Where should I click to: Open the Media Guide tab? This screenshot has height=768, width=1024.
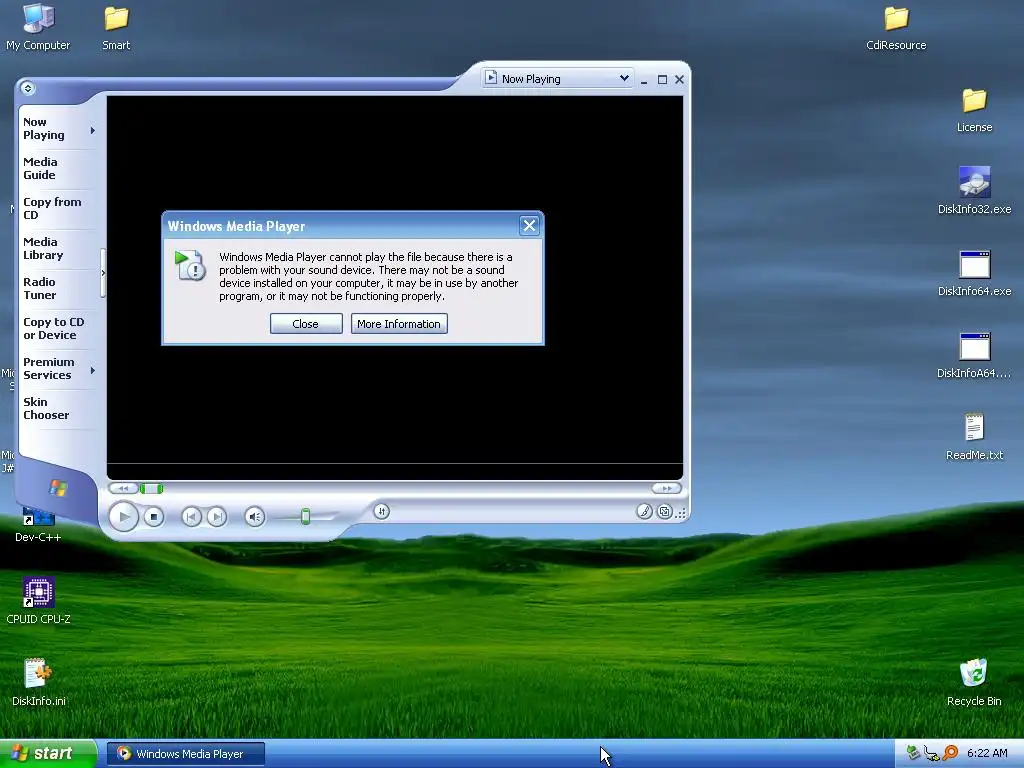point(40,168)
